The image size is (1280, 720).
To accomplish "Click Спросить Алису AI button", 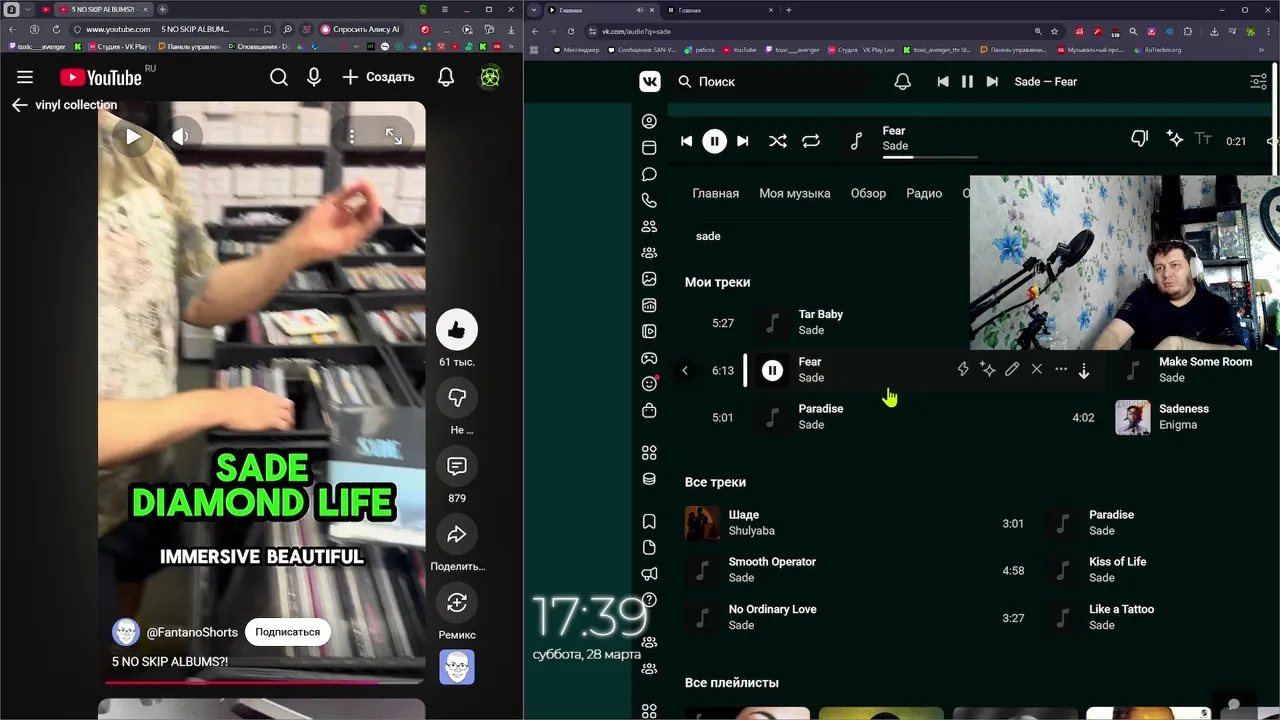I will tap(361, 29).
